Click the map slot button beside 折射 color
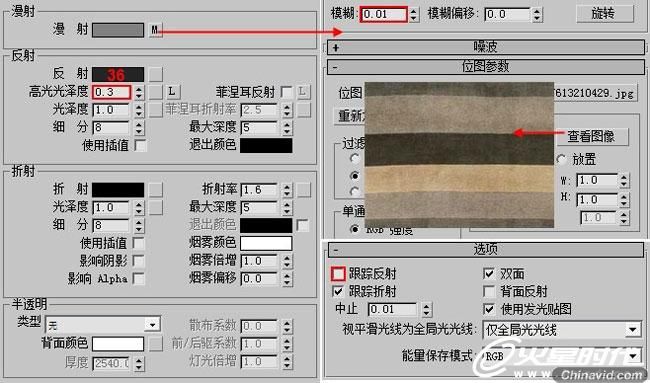The image size is (650, 383). (x=155, y=189)
